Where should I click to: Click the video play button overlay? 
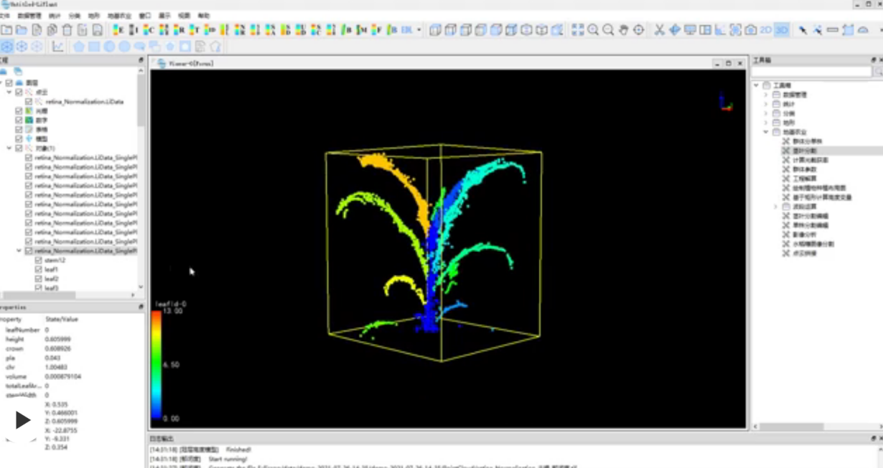22,420
